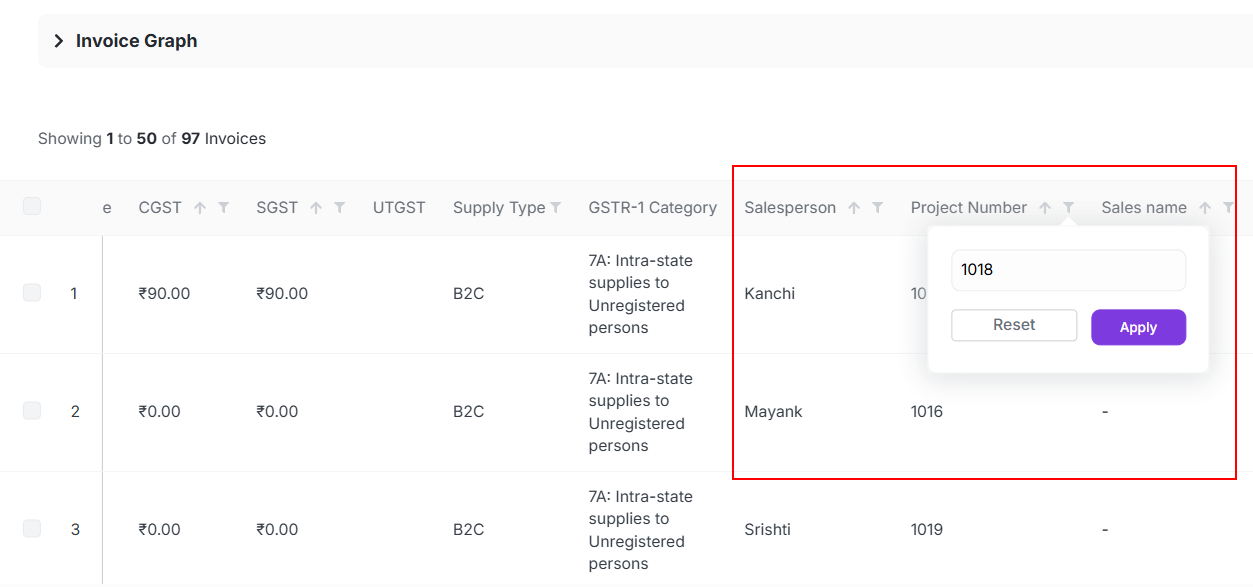The width and height of the screenshot is (1253, 587).
Task: Tick the checkbox for row 3
Action: 32,529
